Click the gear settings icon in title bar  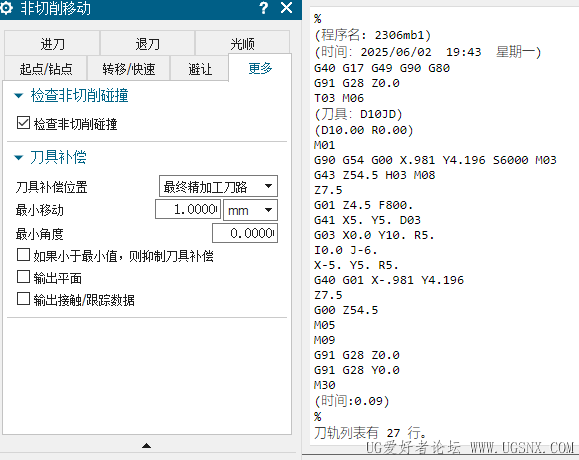[6, 7]
